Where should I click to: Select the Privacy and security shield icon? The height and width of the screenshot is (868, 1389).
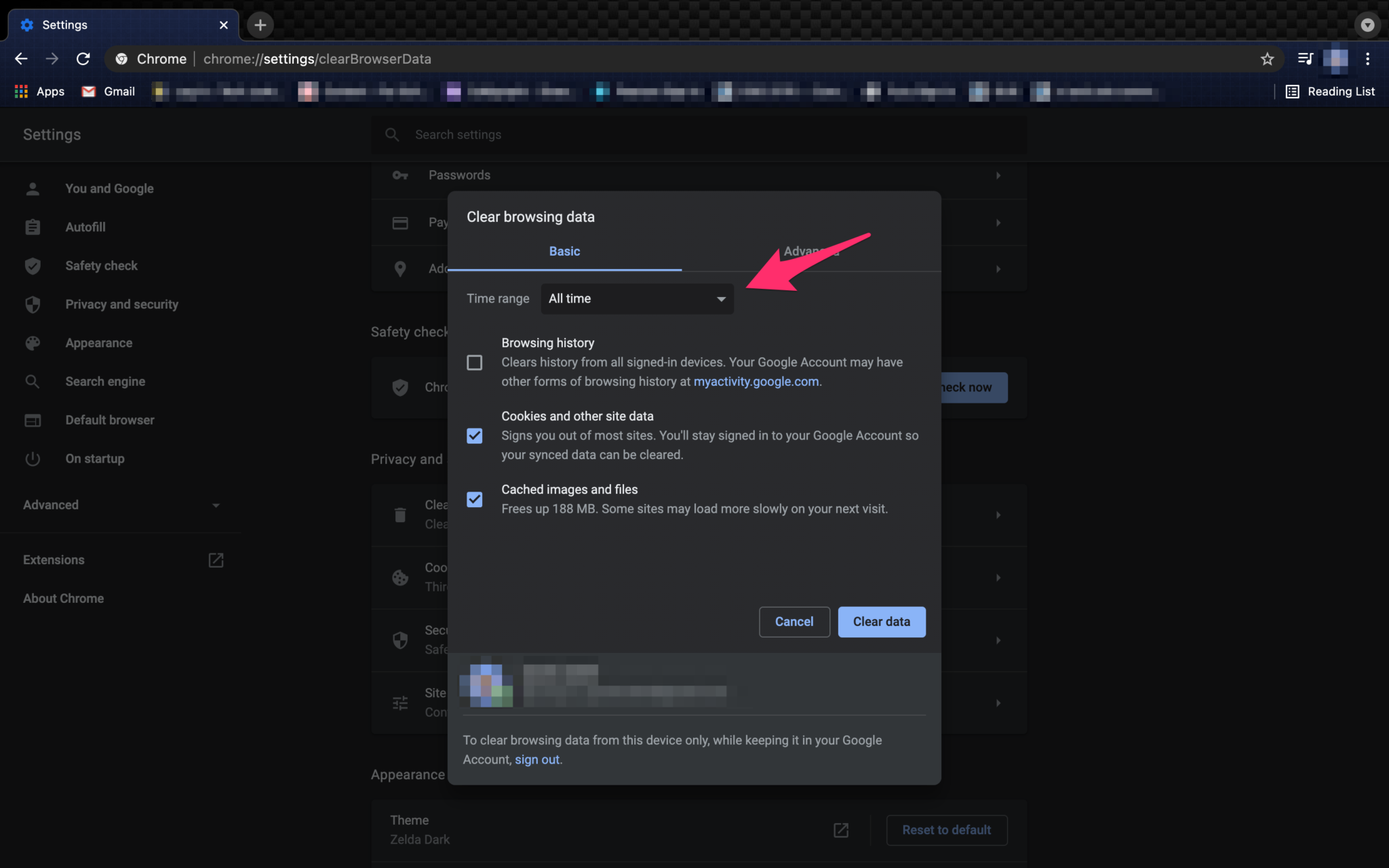pos(33,304)
